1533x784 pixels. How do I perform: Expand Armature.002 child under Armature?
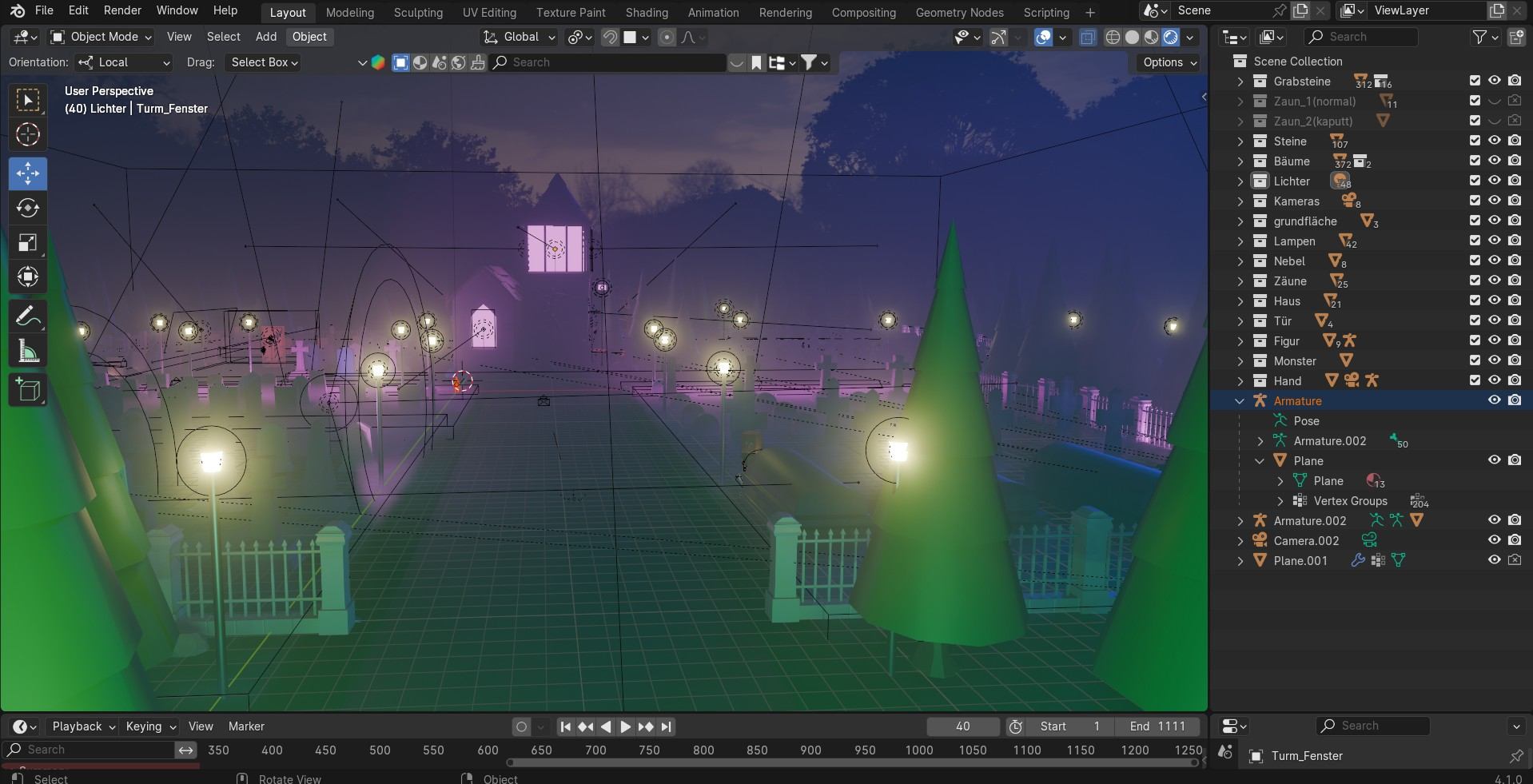pos(1260,441)
